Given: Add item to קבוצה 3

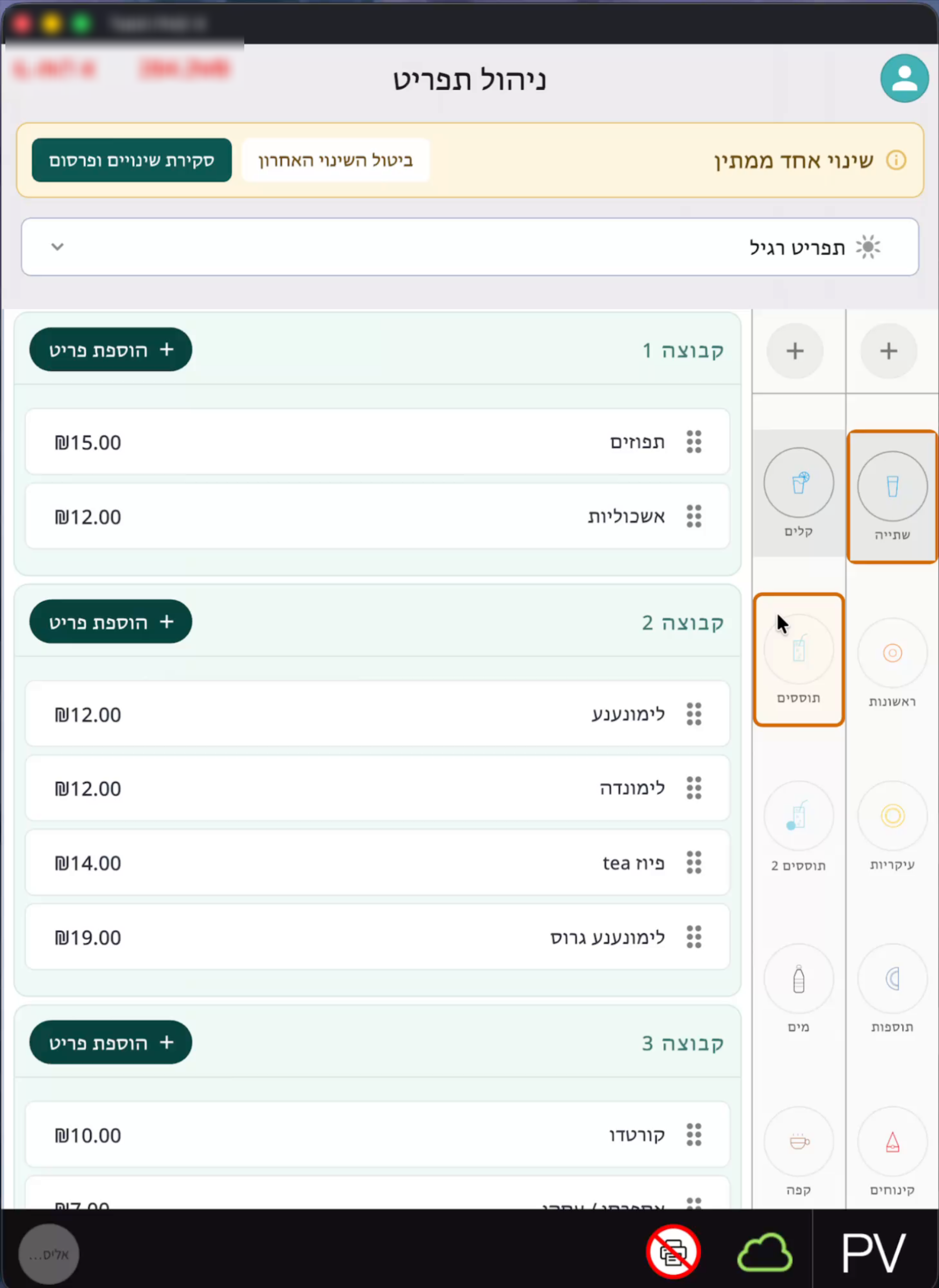Looking at the screenshot, I should 111,1042.
